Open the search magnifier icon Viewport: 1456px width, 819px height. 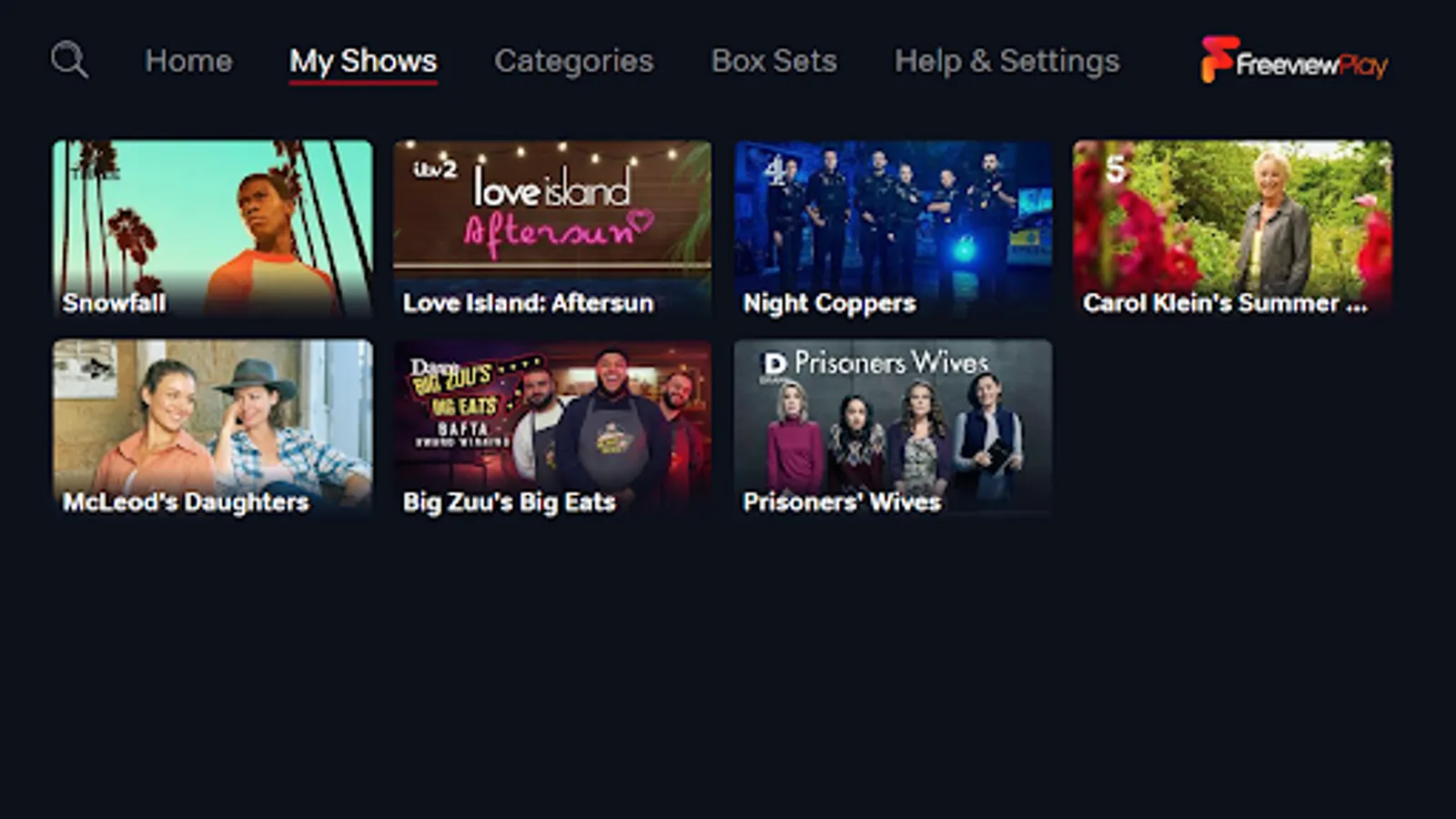tap(69, 60)
